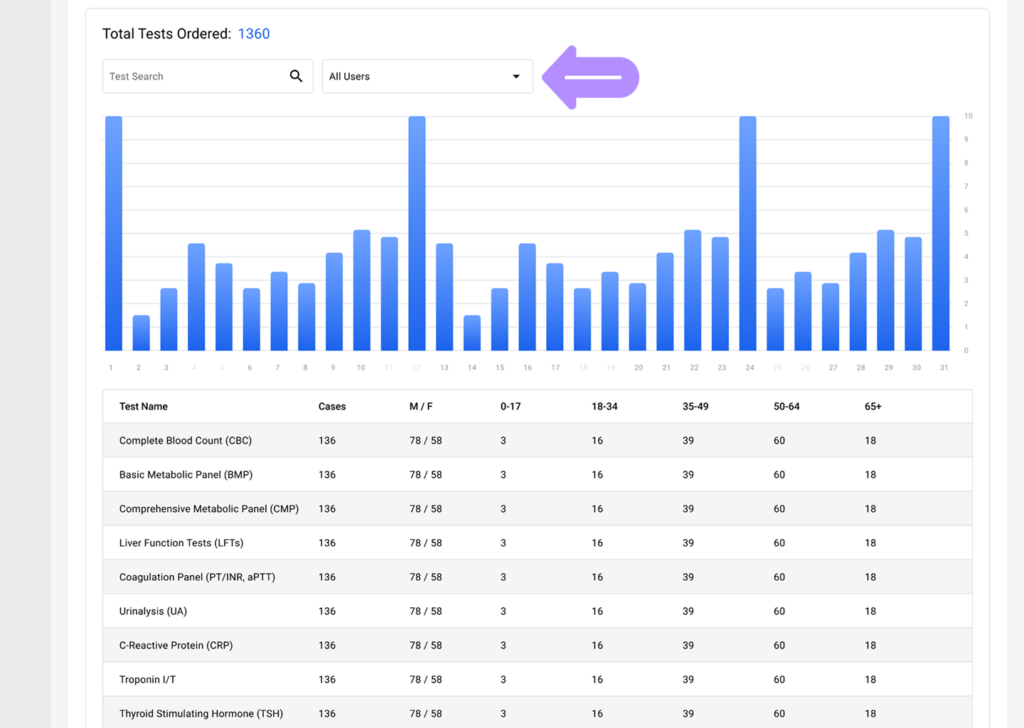Click the tall bar for day 12
Viewport: 1024px width, 728px height.
(417, 234)
